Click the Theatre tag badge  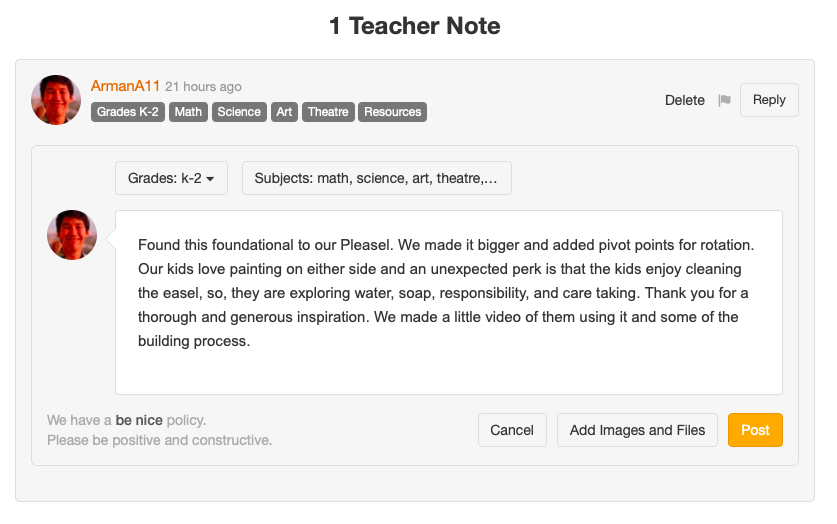328,112
